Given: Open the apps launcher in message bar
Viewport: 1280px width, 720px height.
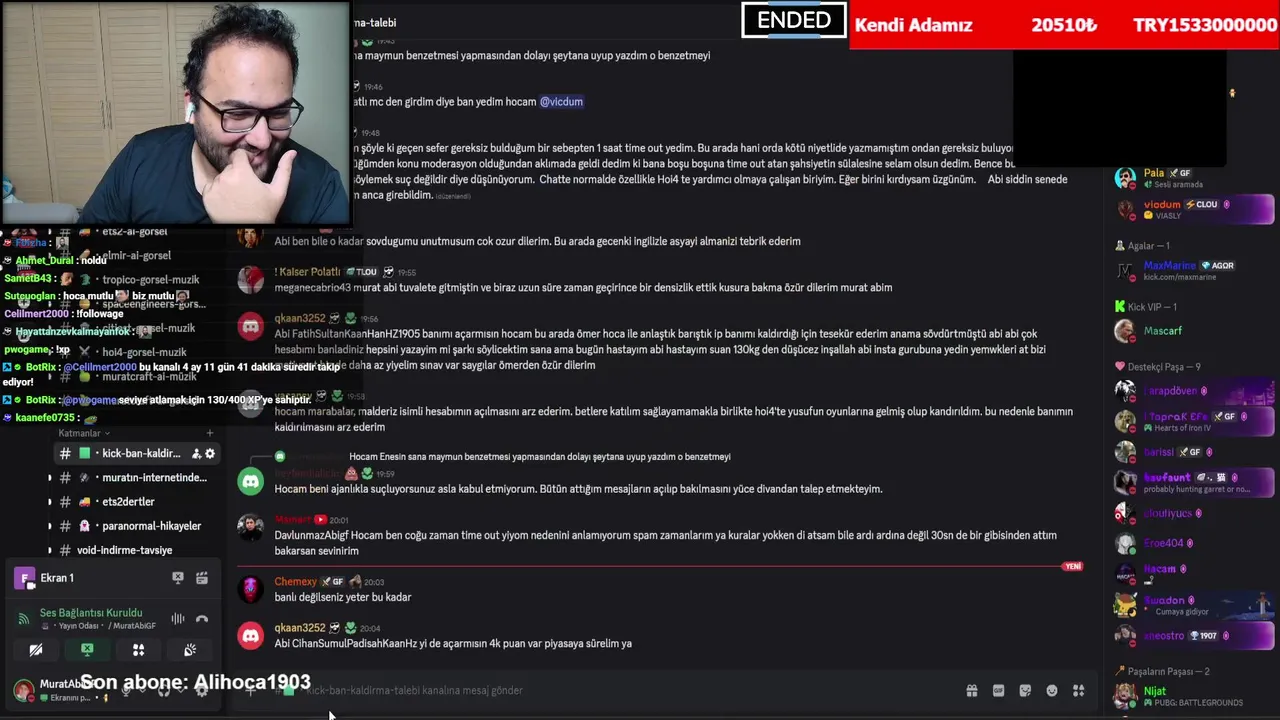Looking at the screenshot, I should pos(1079,690).
